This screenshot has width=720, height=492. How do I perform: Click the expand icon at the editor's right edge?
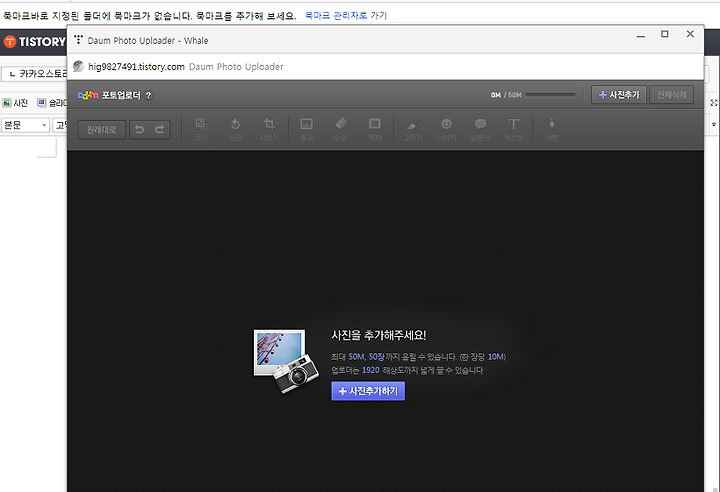(714, 103)
